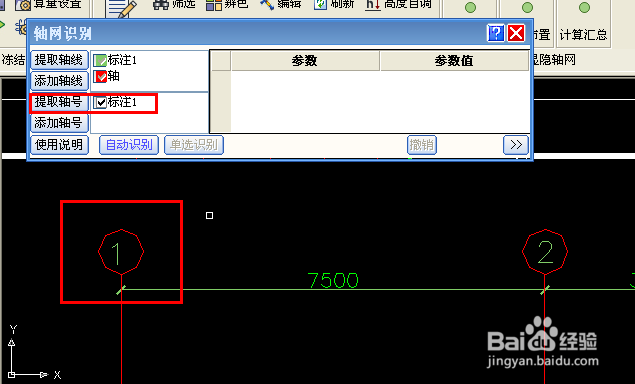The height and width of the screenshot is (384, 635).
Task: Click the 编辑 edit tool icon
Action: [x=266, y=4]
